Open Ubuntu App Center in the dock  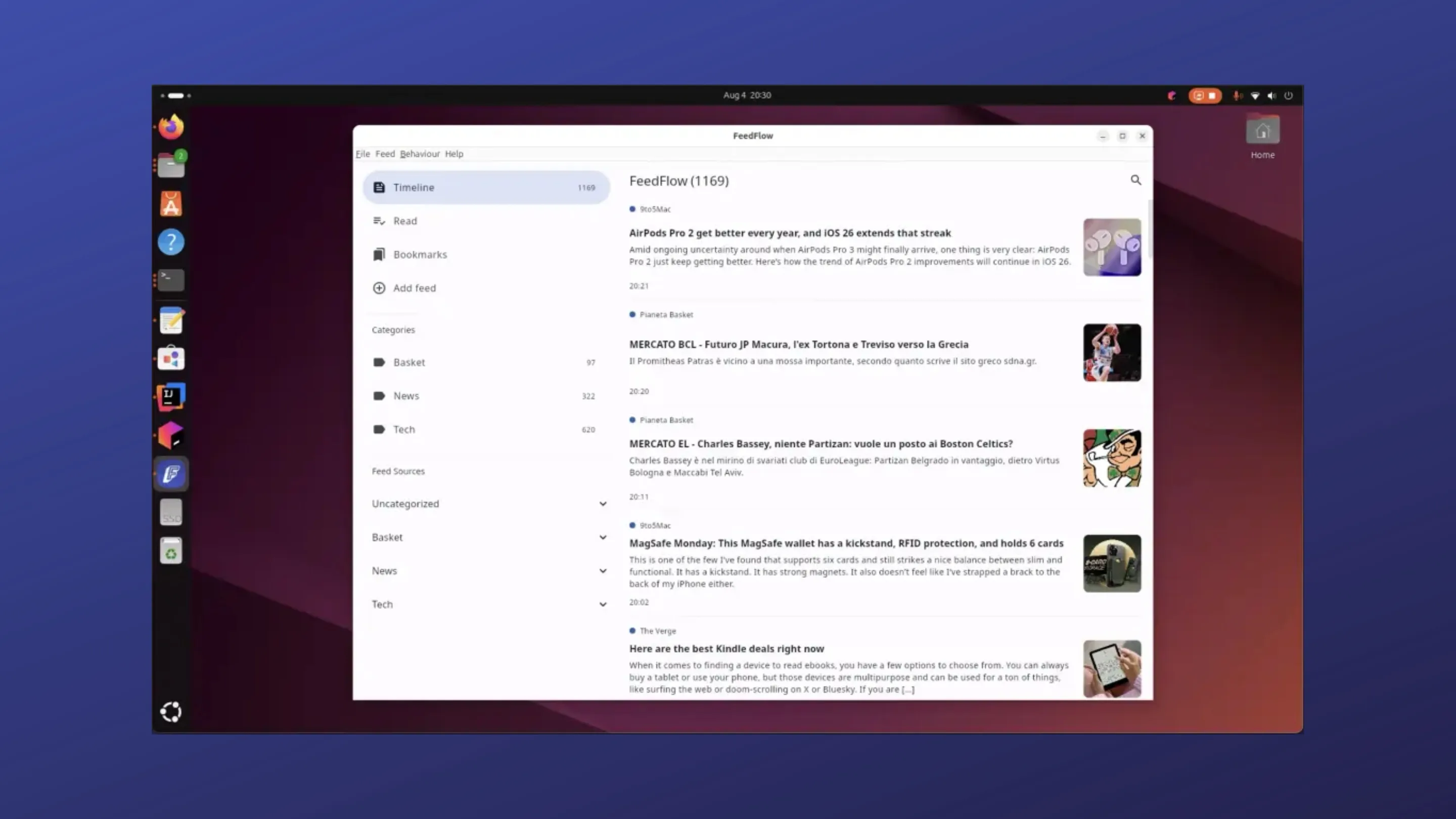coord(171,203)
